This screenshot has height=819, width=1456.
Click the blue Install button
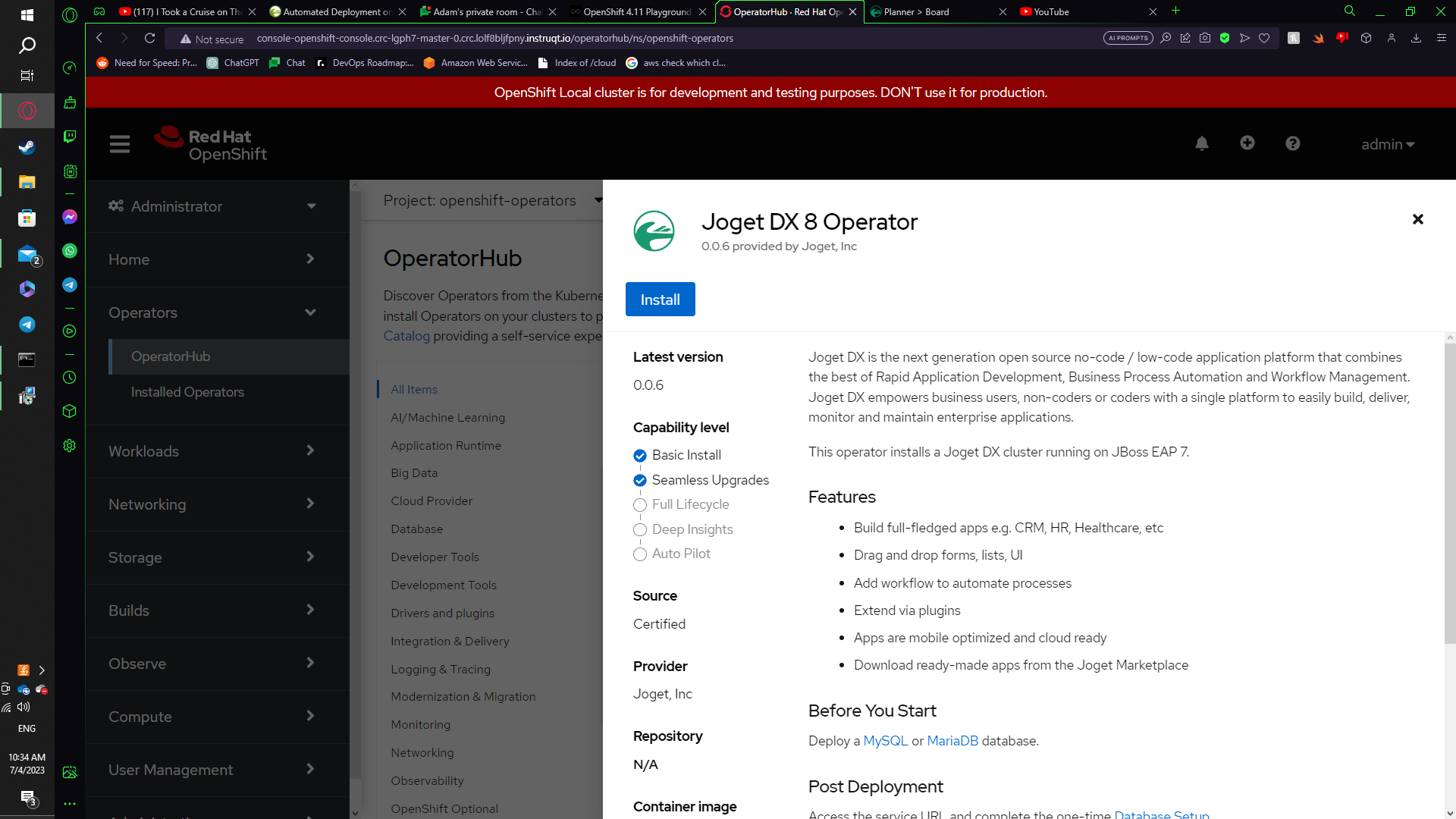click(x=660, y=300)
